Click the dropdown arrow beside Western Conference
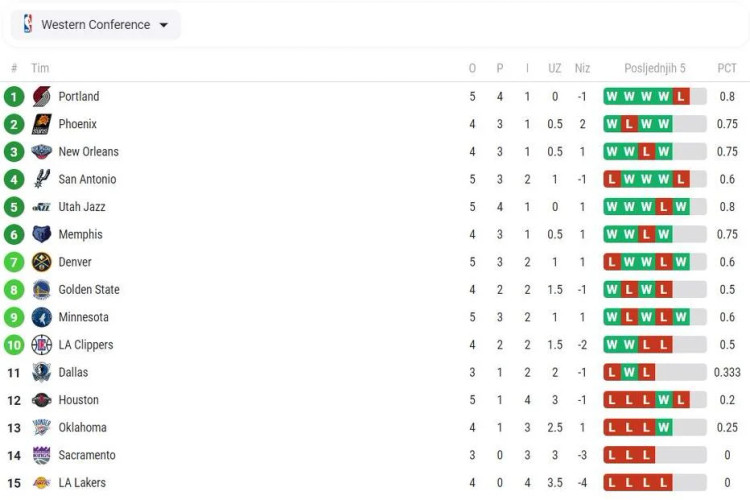Image resolution: width=750 pixels, height=500 pixels. [164, 25]
